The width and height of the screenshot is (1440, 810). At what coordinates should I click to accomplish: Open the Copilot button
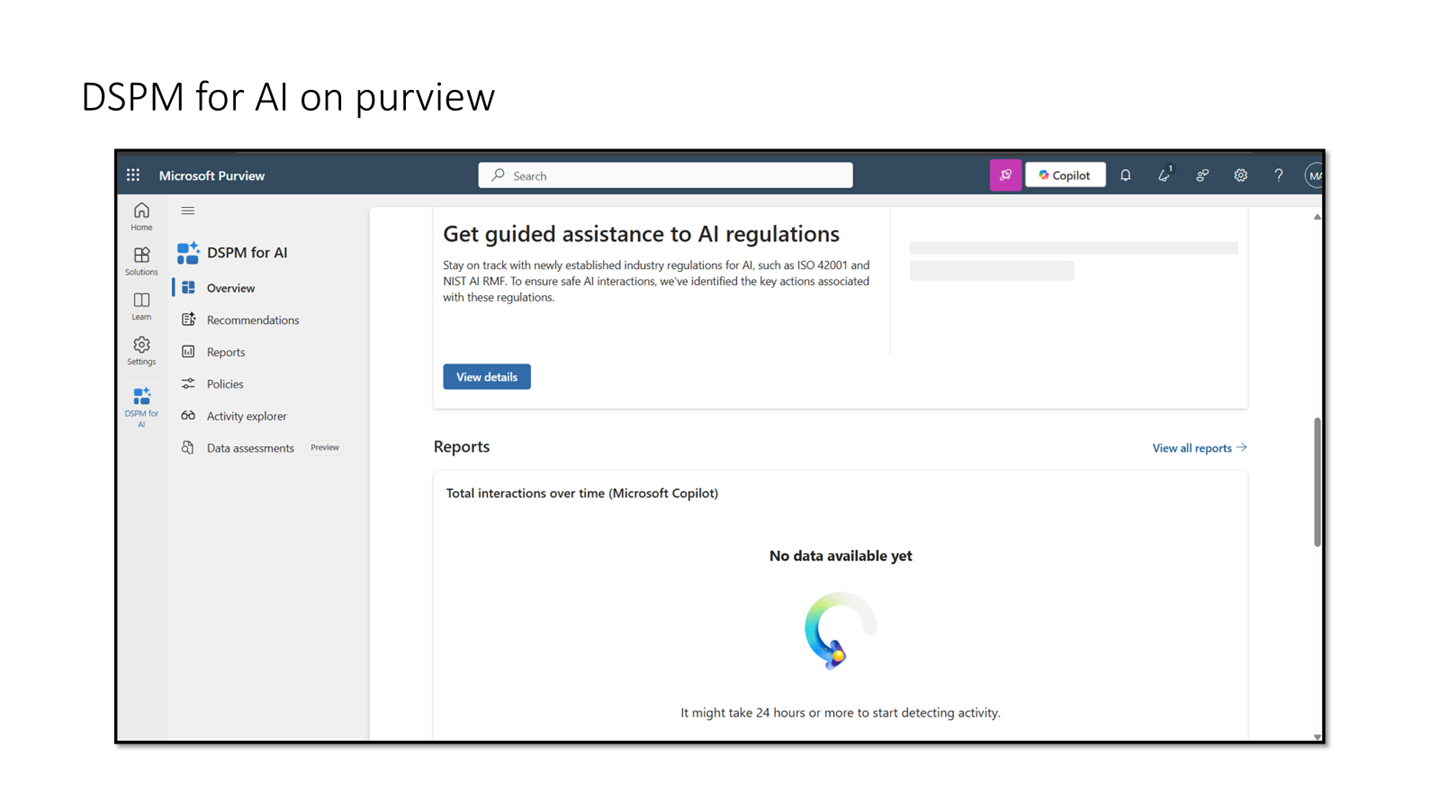(x=1065, y=175)
